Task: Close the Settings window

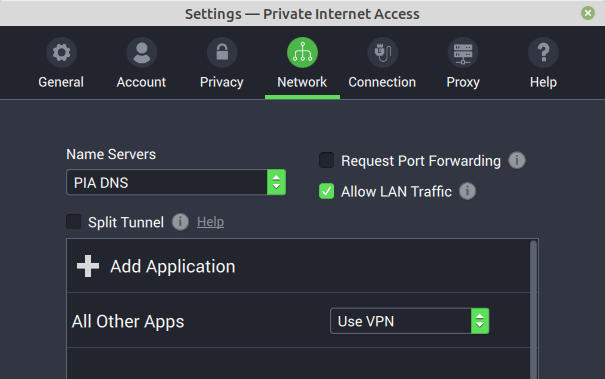Action: [588, 14]
